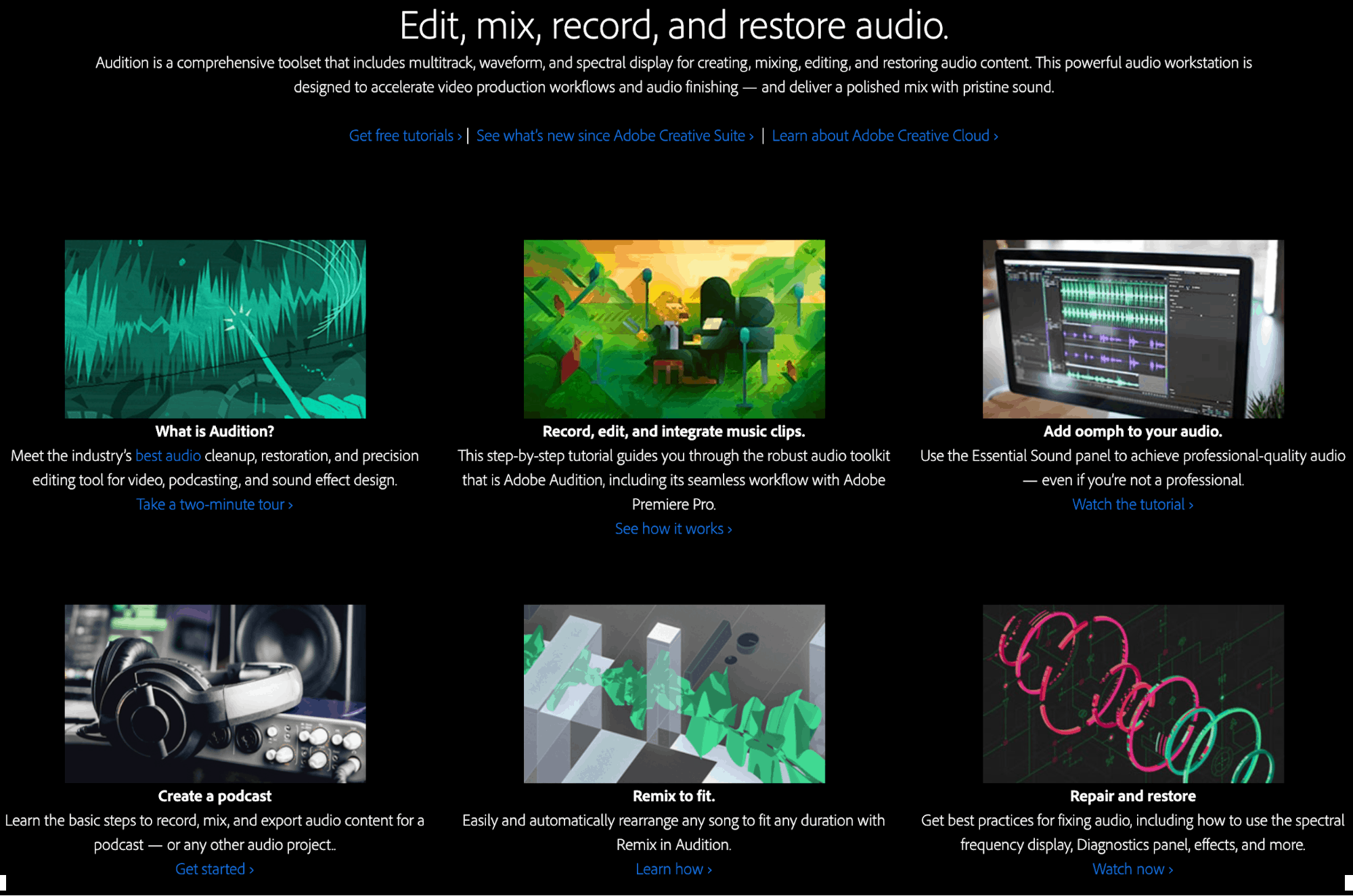The width and height of the screenshot is (1353, 896).
Task: Open the Get started podcast link
Action: 215,870
